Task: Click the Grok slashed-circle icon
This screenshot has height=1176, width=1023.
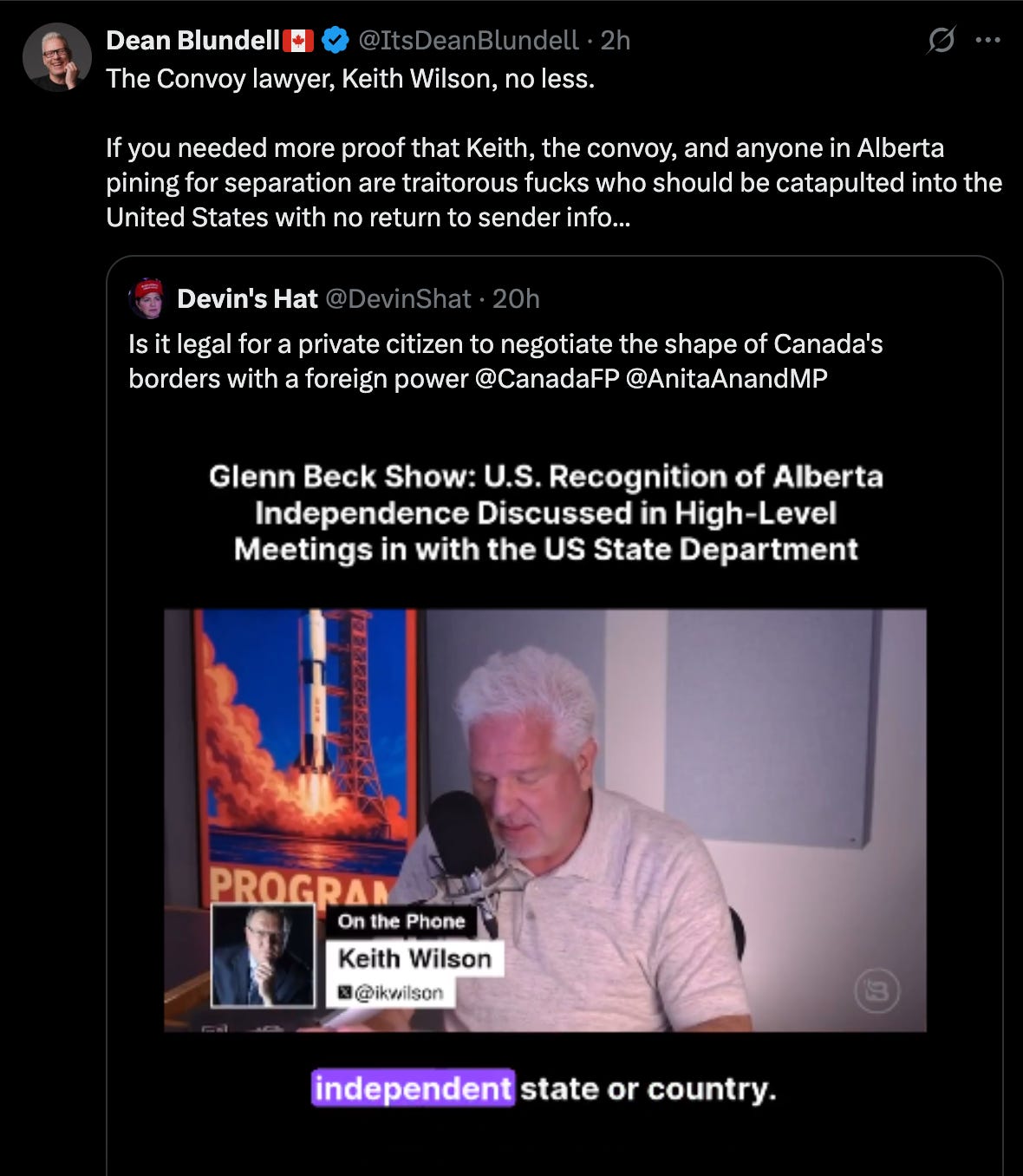Action: pyautogui.click(x=942, y=40)
